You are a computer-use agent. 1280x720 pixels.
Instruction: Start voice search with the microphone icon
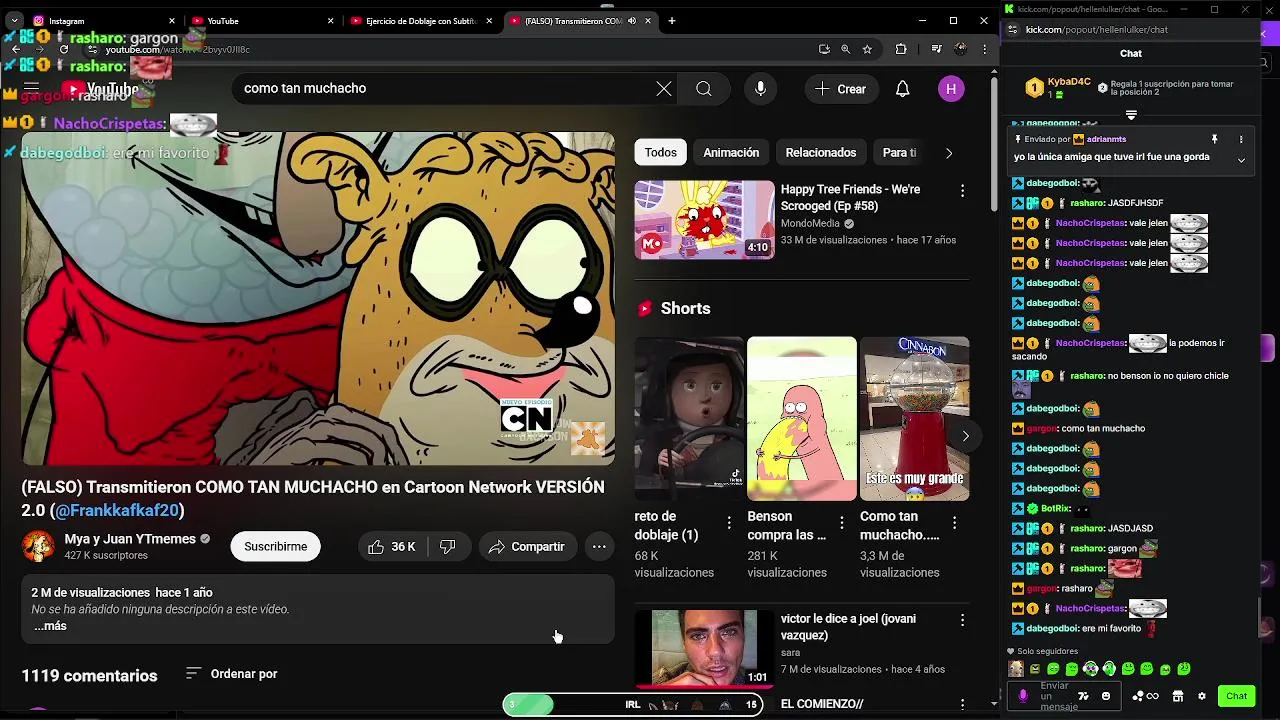point(760,89)
